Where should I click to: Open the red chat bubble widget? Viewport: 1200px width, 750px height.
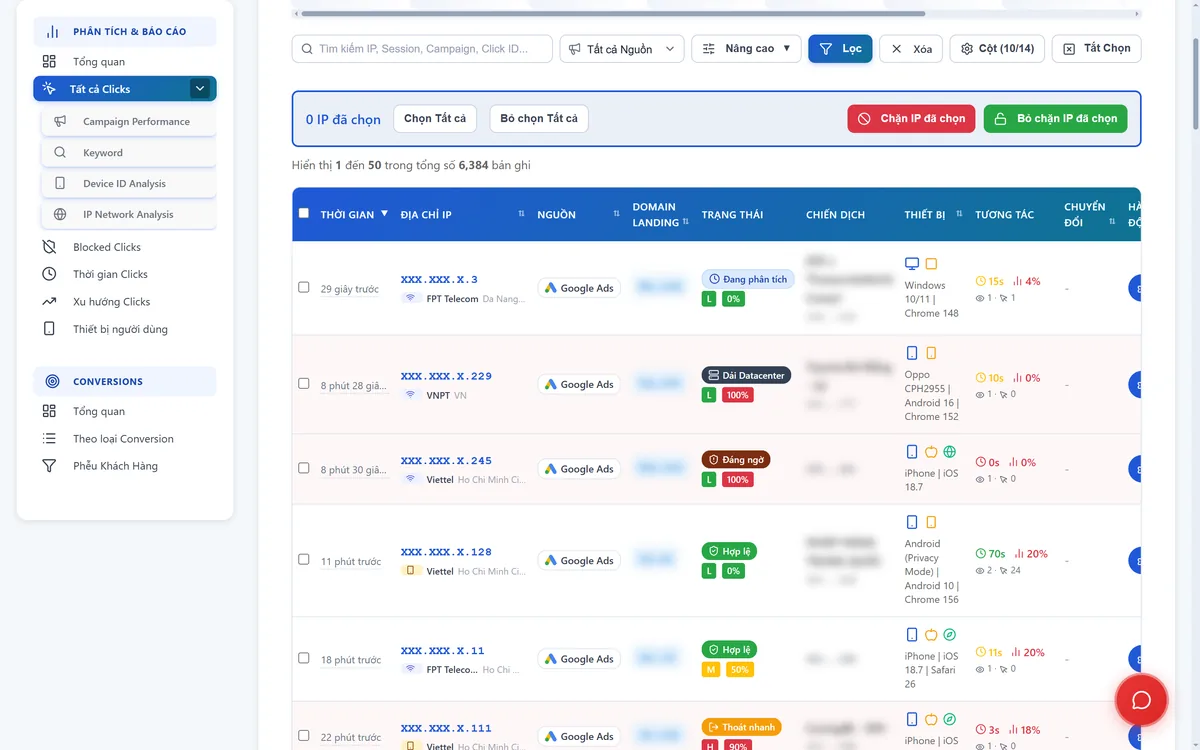tap(1141, 700)
